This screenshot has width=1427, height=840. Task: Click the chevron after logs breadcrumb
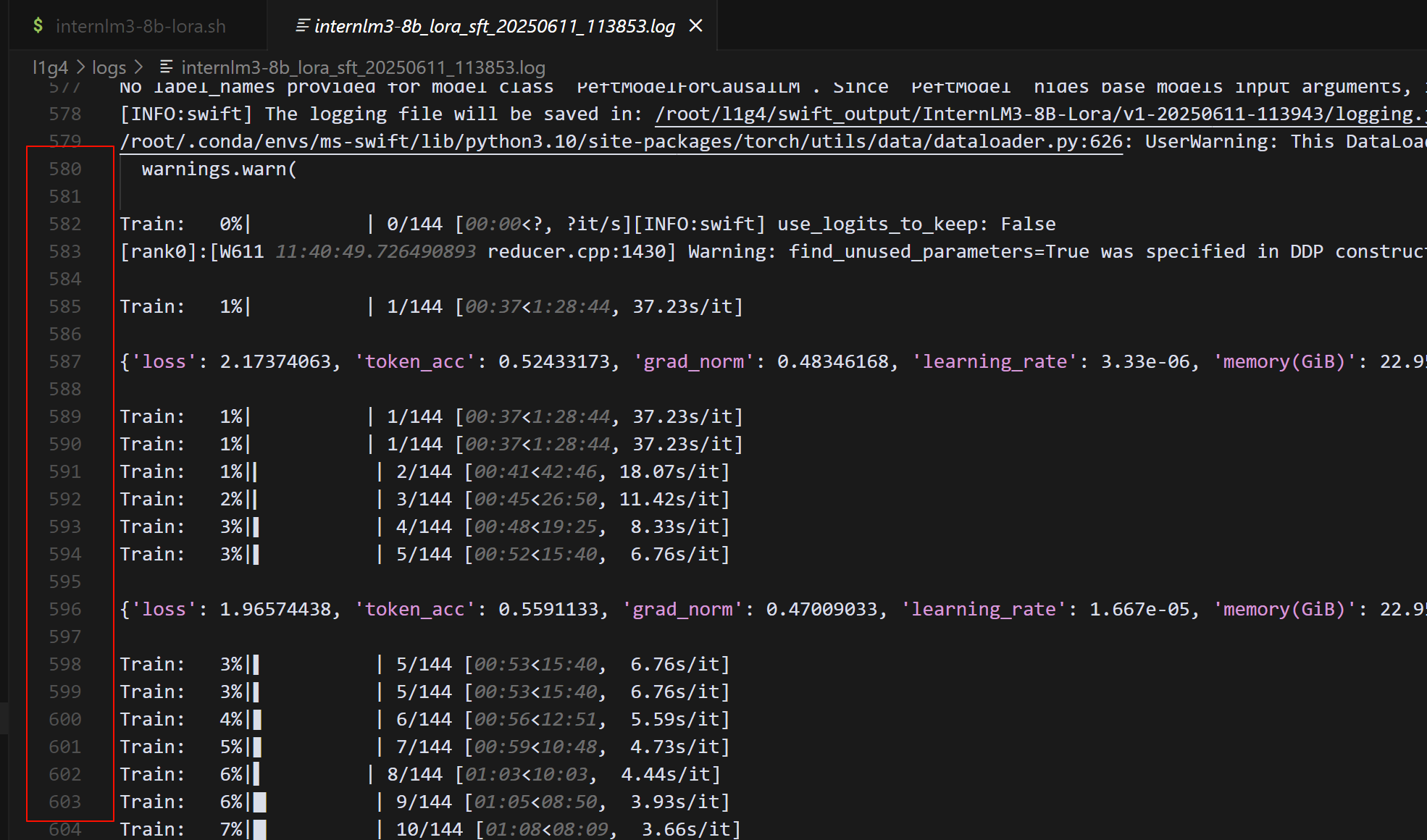click(x=138, y=67)
